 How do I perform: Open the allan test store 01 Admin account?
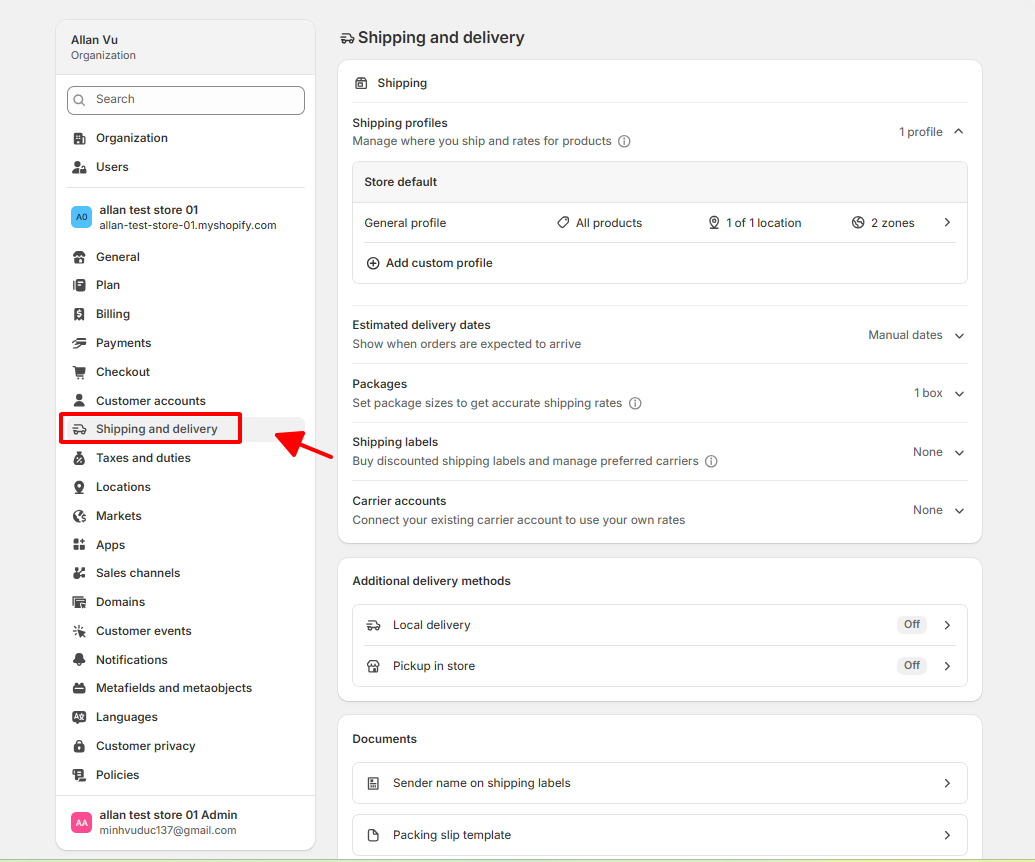point(185,822)
